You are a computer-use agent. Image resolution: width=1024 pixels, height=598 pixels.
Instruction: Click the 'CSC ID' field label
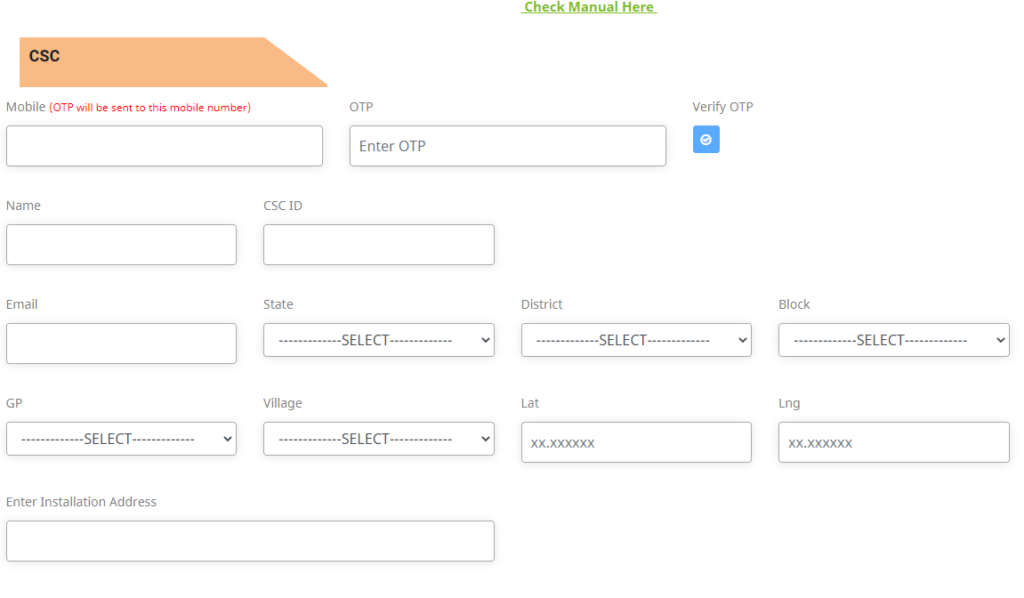click(x=282, y=206)
